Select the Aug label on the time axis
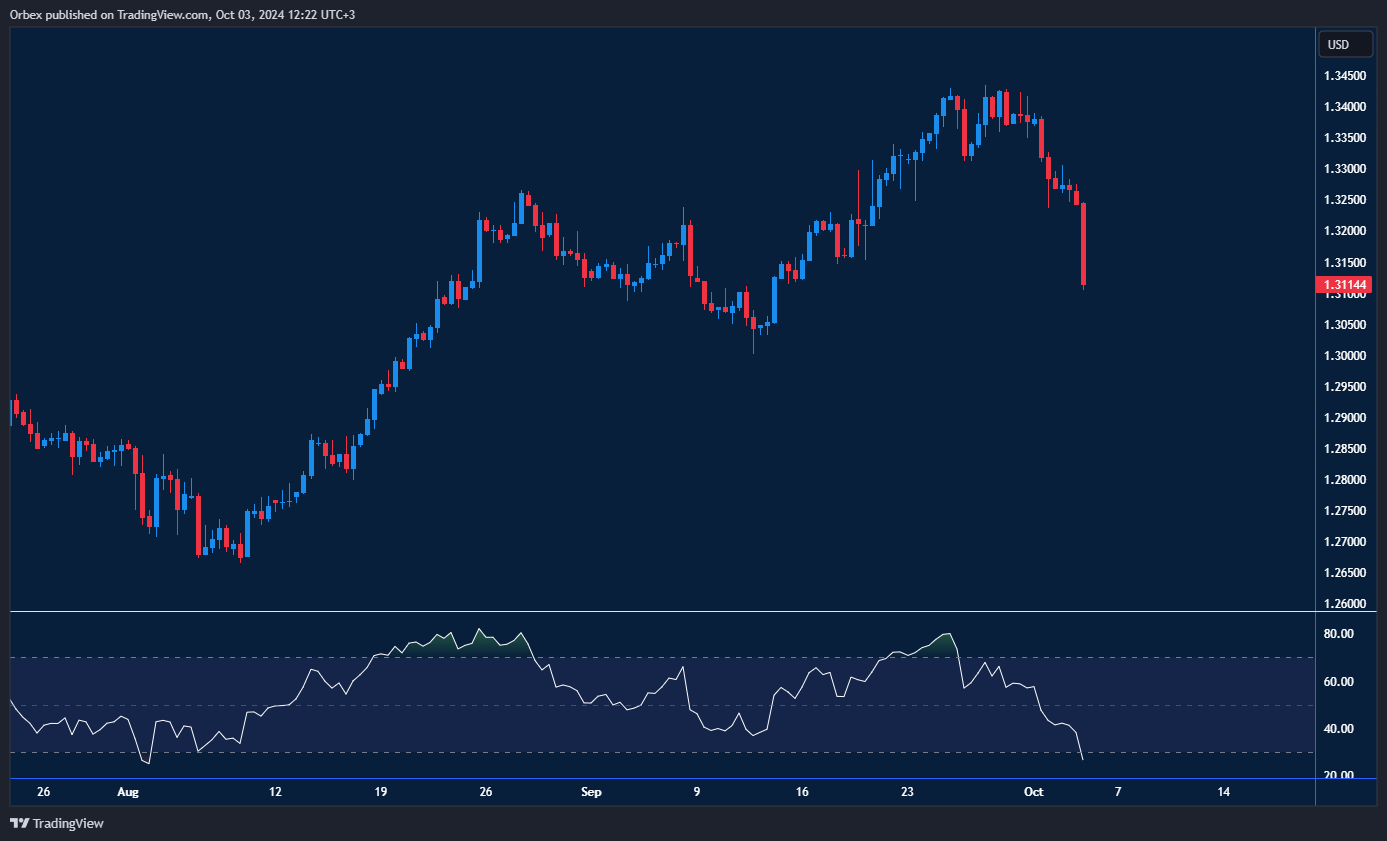Image resolution: width=1387 pixels, height=841 pixels. (x=128, y=791)
